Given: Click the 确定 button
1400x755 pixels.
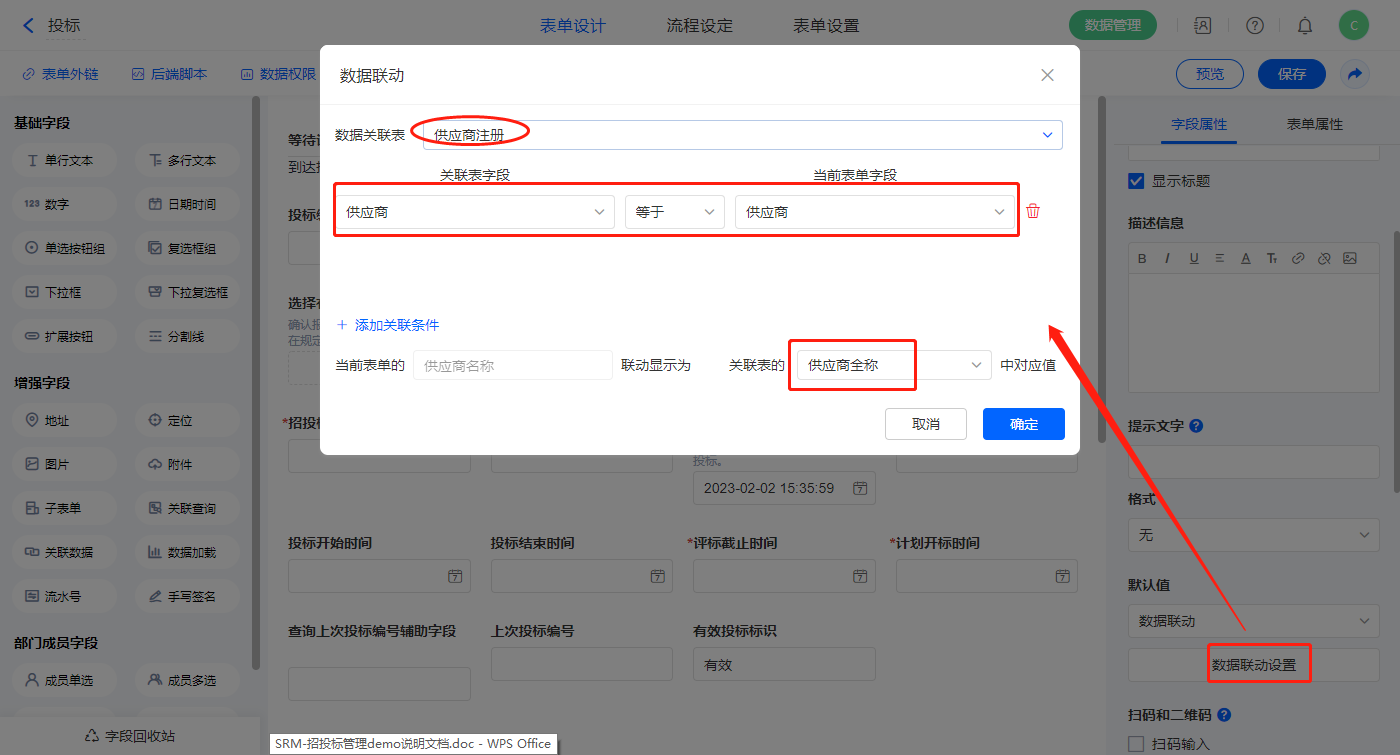Looking at the screenshot, I should (x=1023, y=424).
